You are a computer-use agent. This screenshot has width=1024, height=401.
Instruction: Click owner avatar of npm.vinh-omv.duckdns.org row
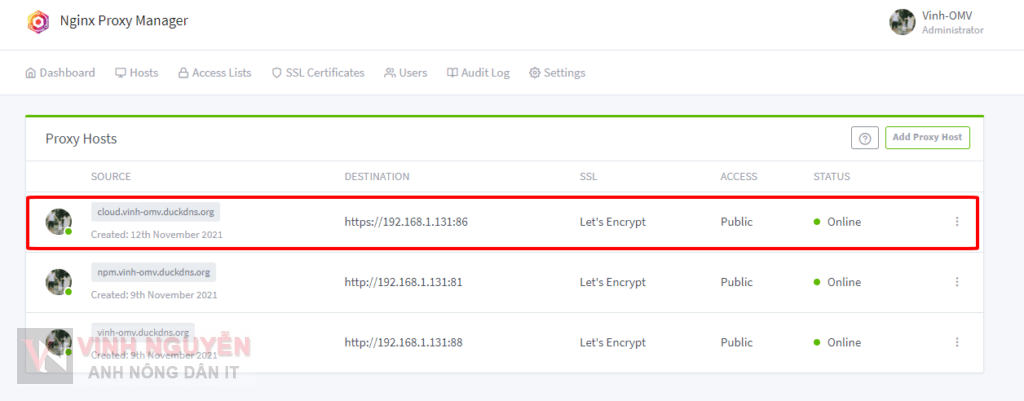58,282
